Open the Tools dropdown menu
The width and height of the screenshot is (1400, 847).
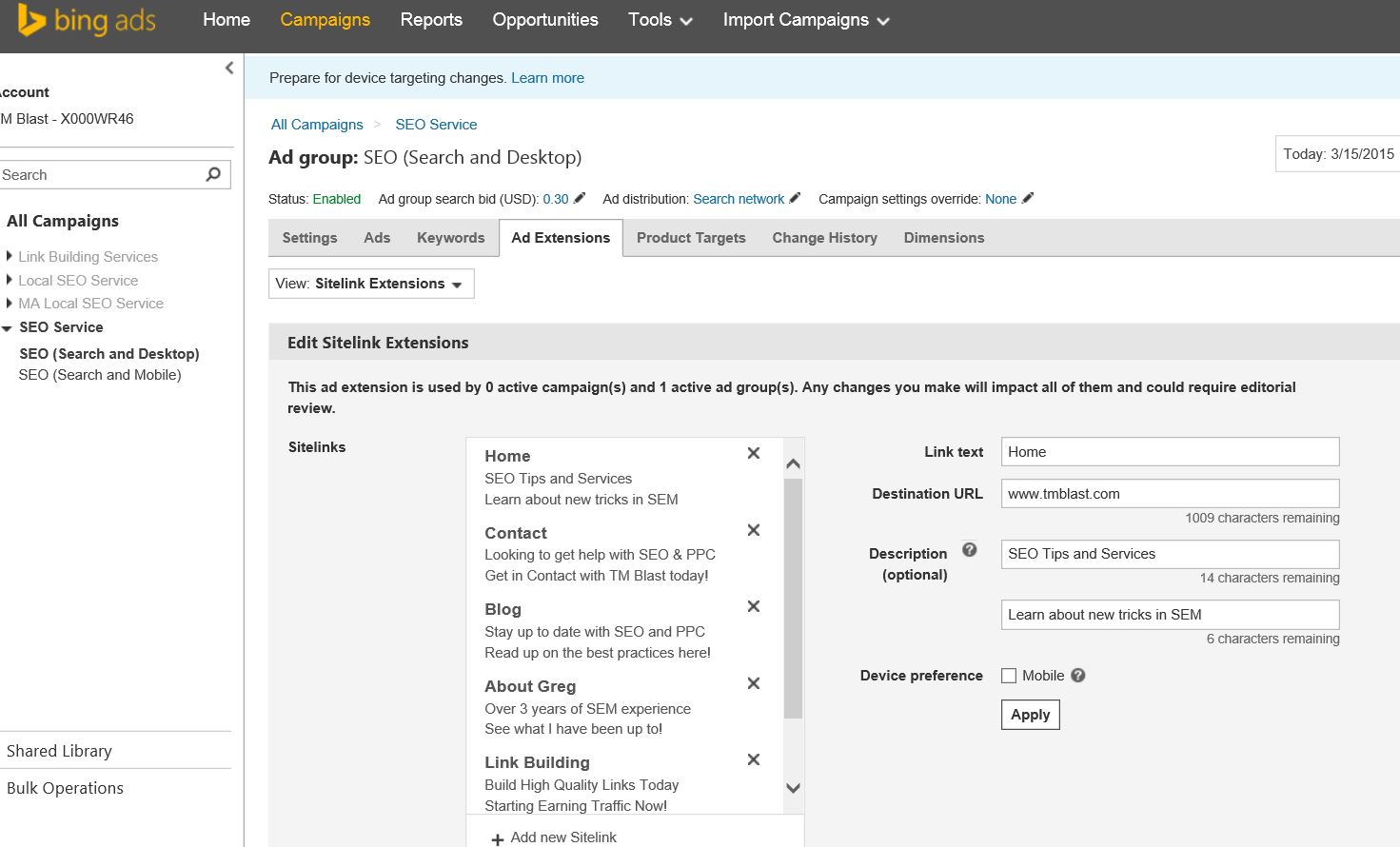pyautogui.click(x=660, y=20)
